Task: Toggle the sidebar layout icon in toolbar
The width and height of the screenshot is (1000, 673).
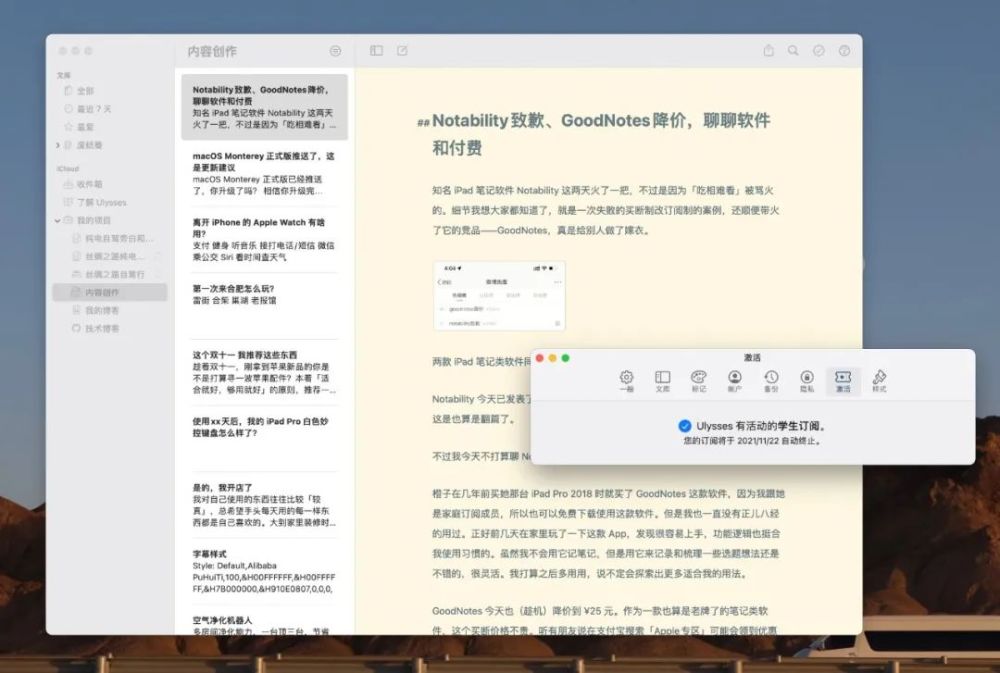Action: 376,50
